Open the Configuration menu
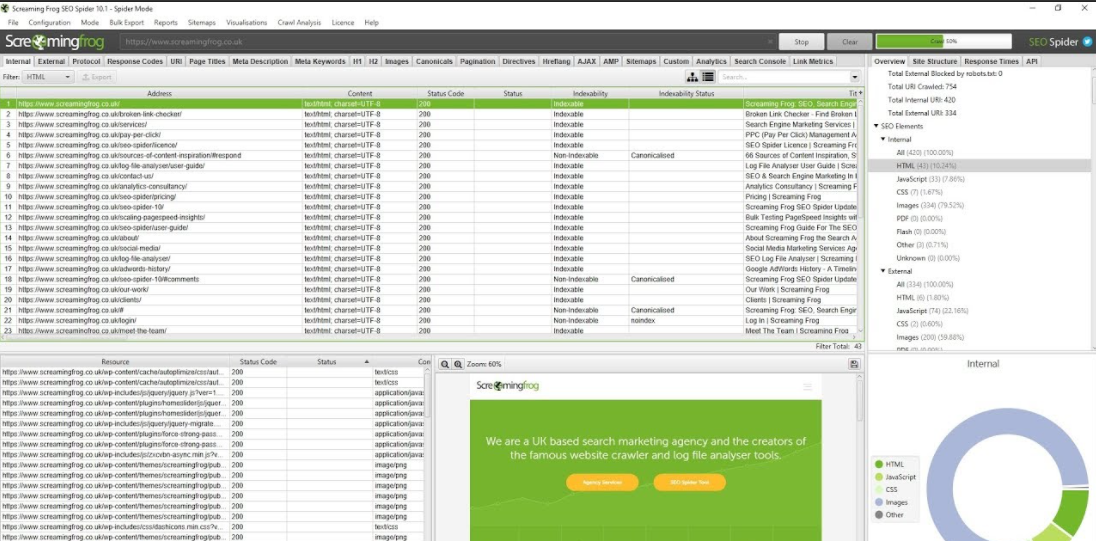This screenshot has height=541, width=1096. point(49,22)
